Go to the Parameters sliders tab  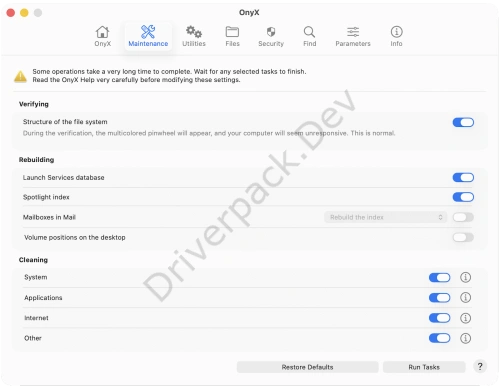pos(353,36)
